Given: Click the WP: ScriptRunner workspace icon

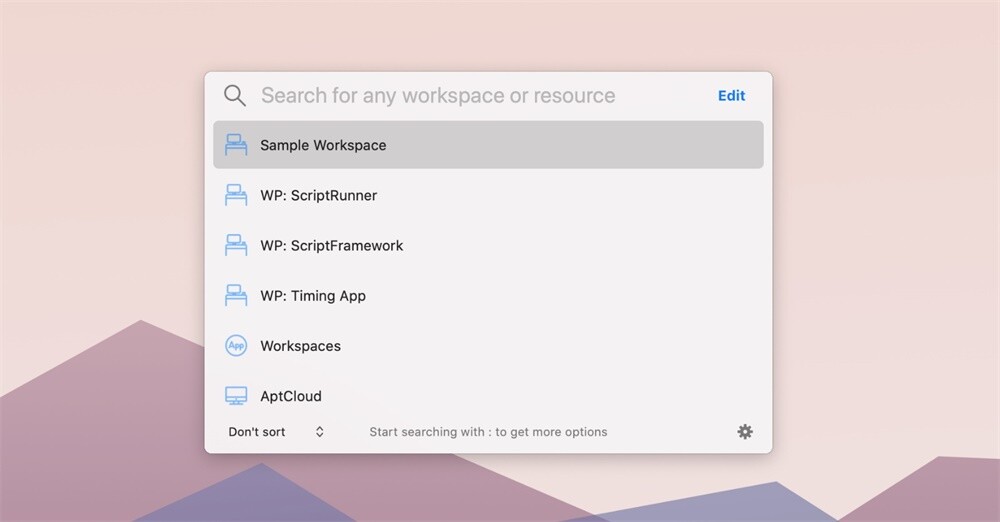Looking at the screenshot, I should 236,195.
